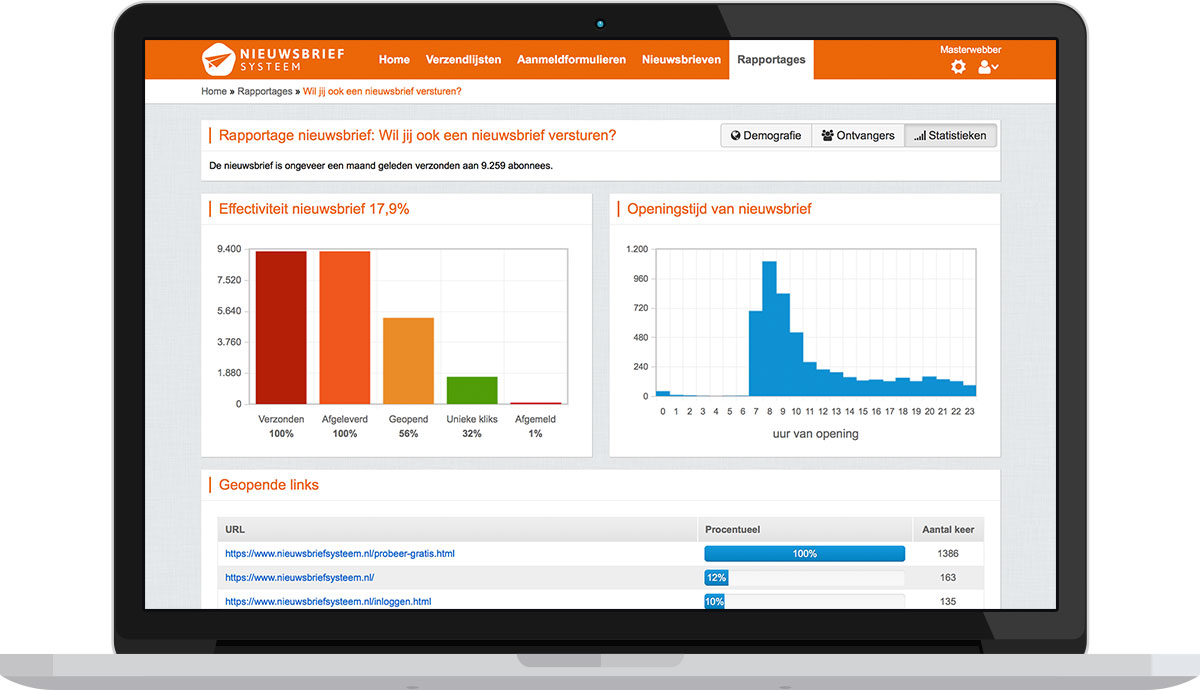Click the 'uur van opening' axis label
The width and height of the screenshot is (1200, 690).
tap(815, 434)
